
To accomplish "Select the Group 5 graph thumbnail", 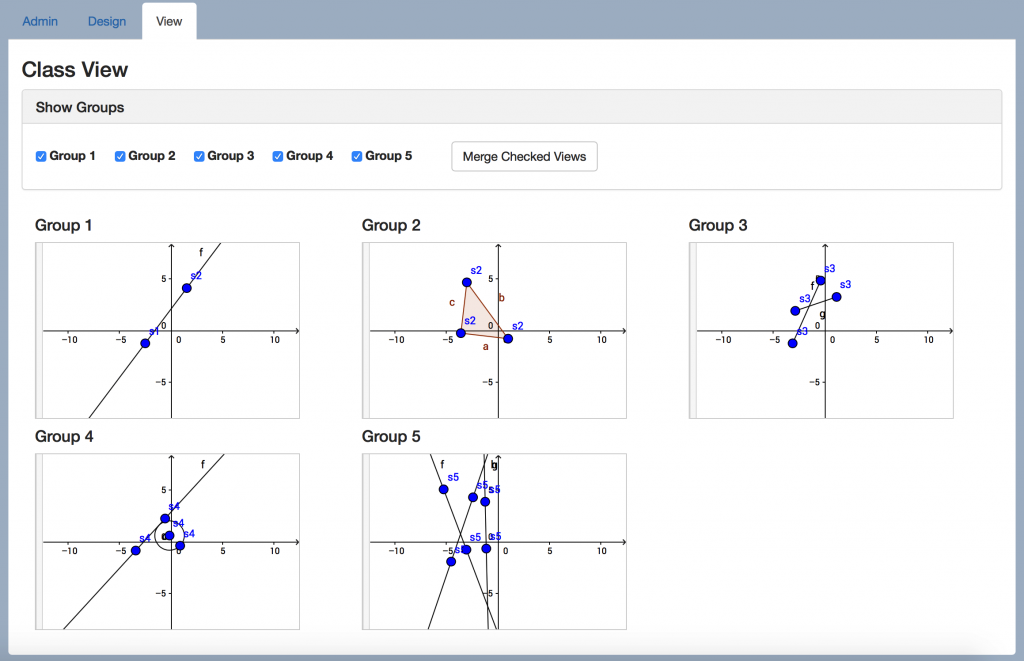I will (x=494, y=541).
